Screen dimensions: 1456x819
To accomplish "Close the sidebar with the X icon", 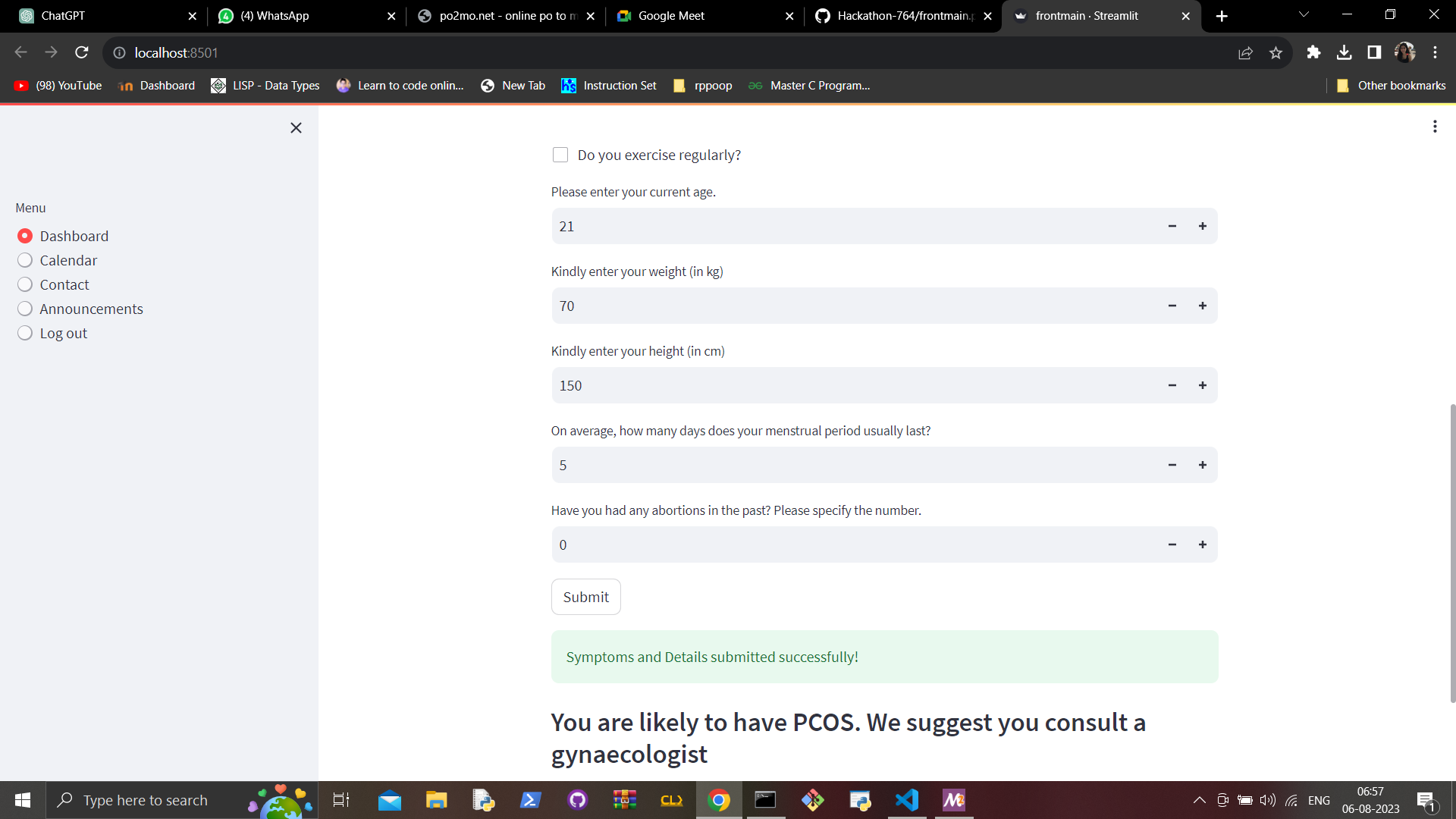I will click(x=296, y=127).
